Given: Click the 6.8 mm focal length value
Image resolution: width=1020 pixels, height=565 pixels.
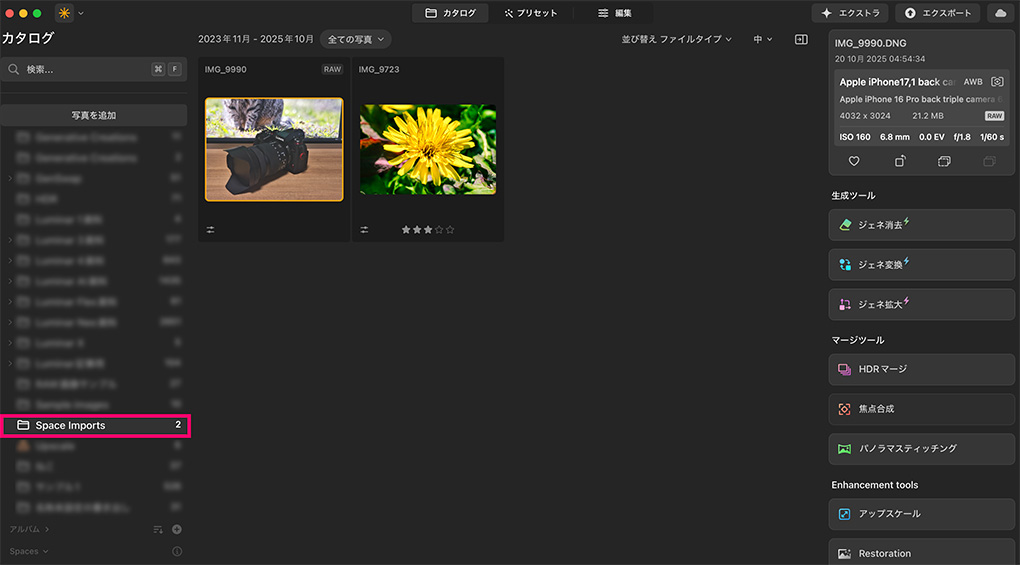Looking at the screenshot, I should pos(894,137).
